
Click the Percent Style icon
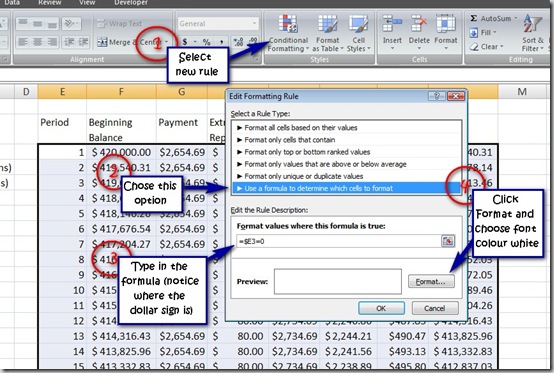206,42
